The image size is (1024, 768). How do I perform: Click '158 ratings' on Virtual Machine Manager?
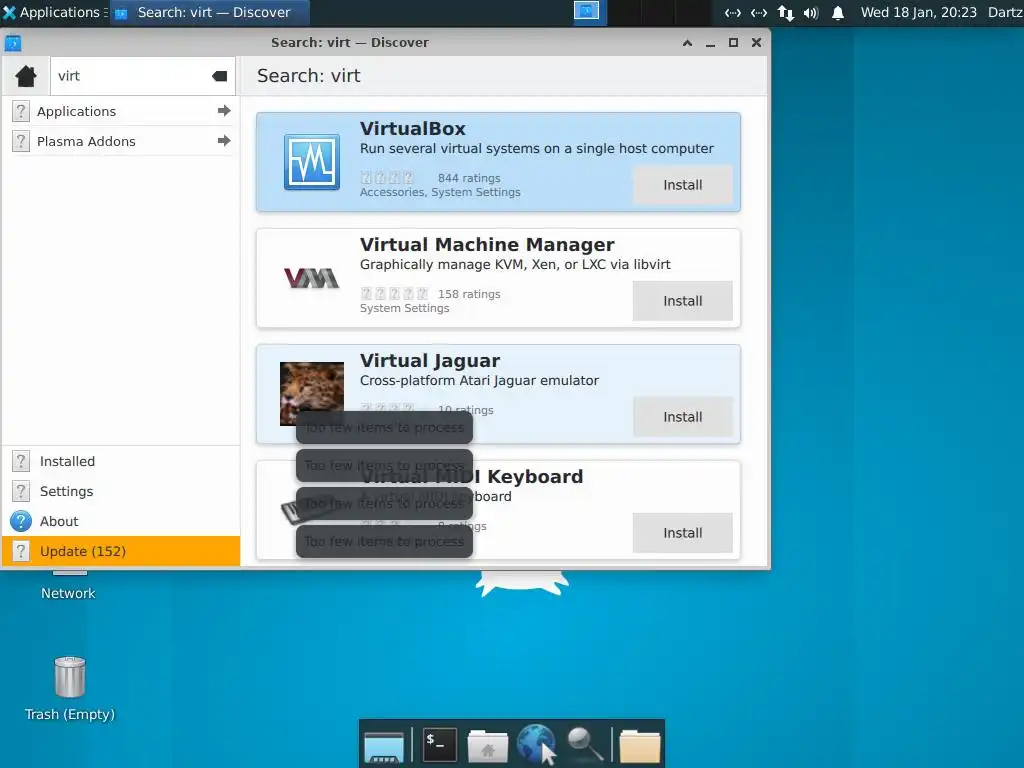[469, 295]
